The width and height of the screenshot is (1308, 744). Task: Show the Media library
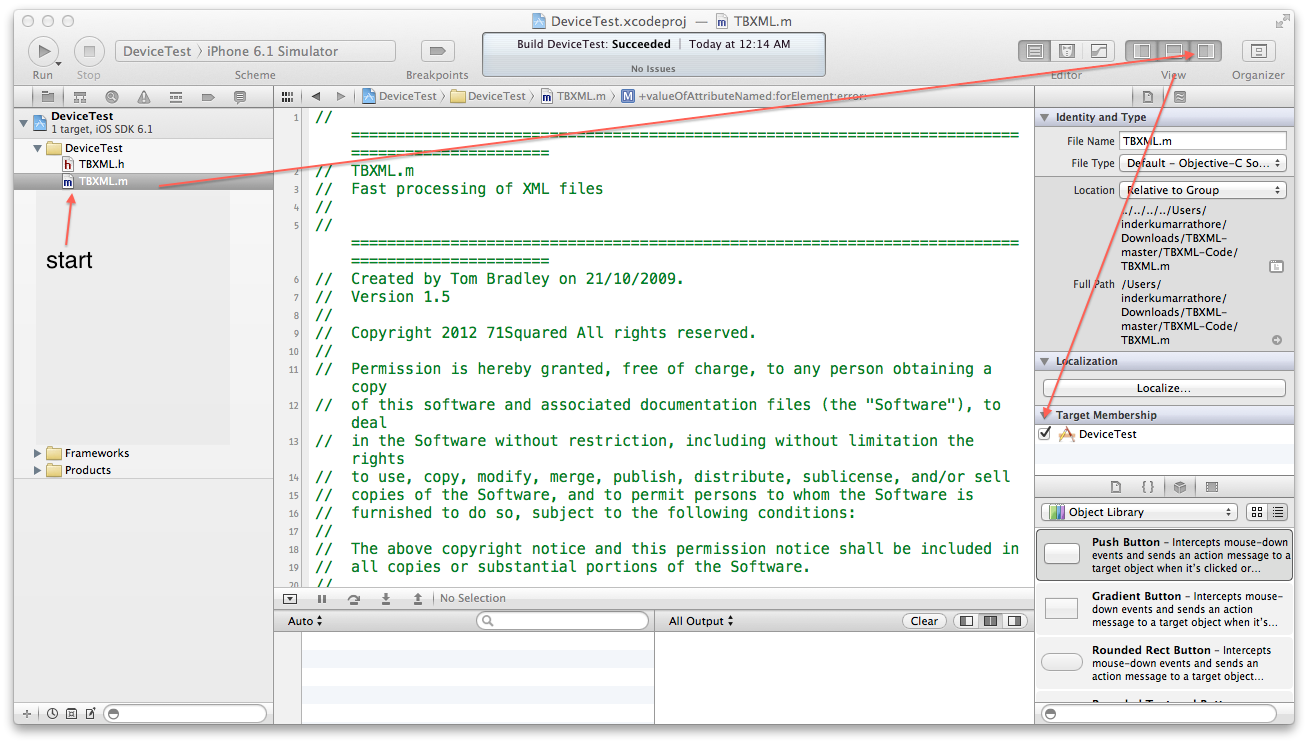point(1212,487)
